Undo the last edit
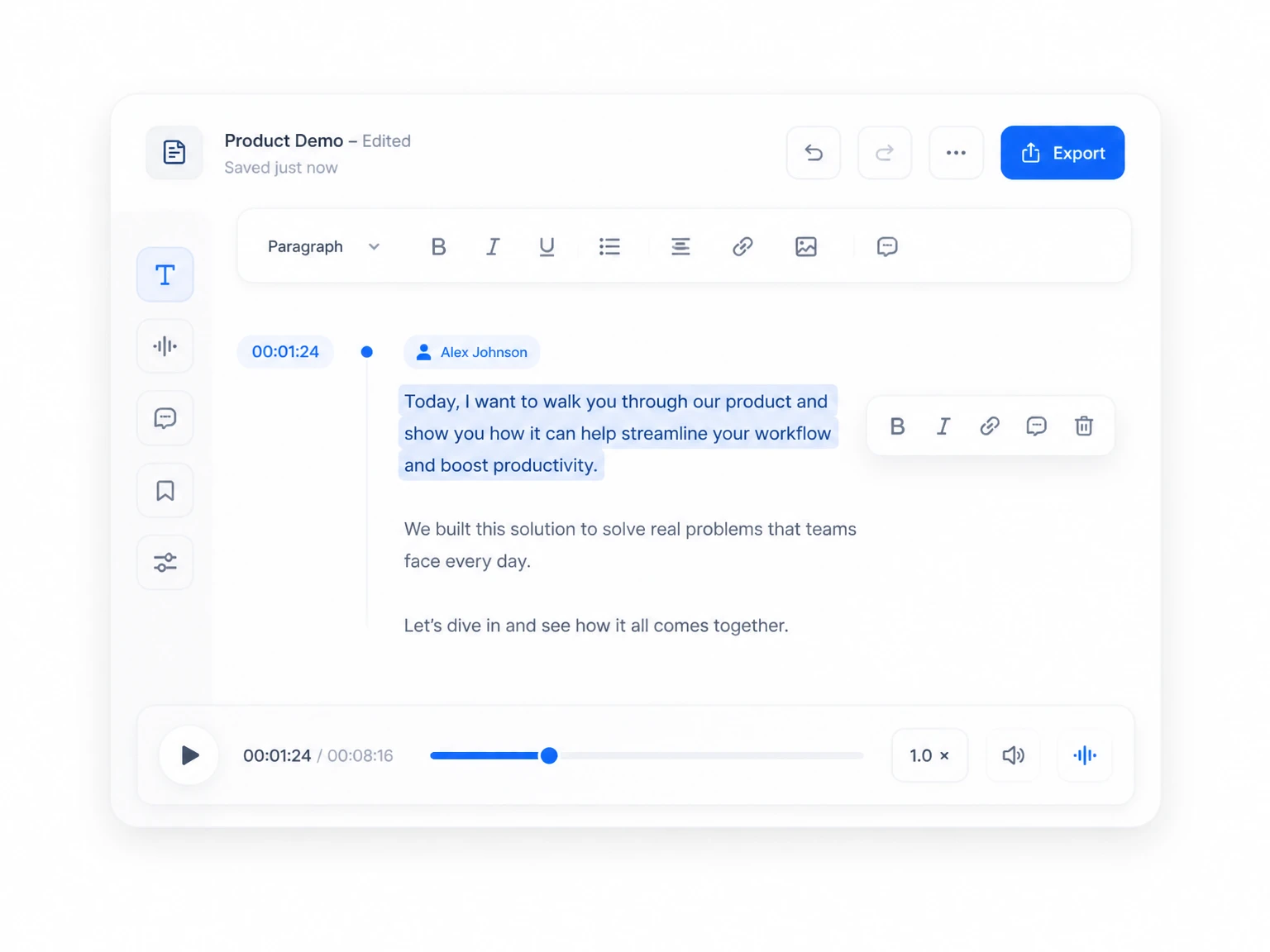Screen dimensions: 1270x952 tap(814, 152)
